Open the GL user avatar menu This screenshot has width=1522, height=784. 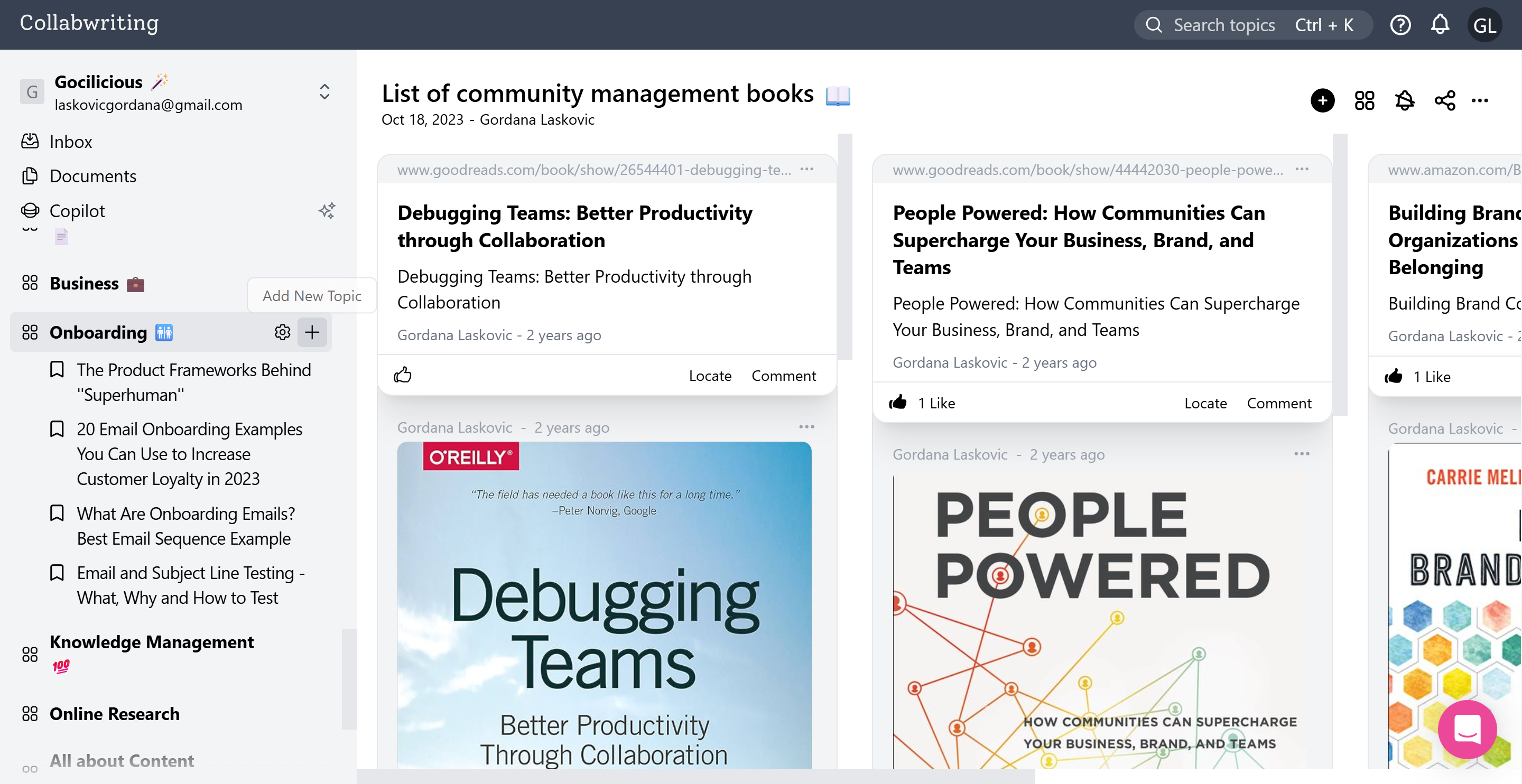coord(1484,25)
